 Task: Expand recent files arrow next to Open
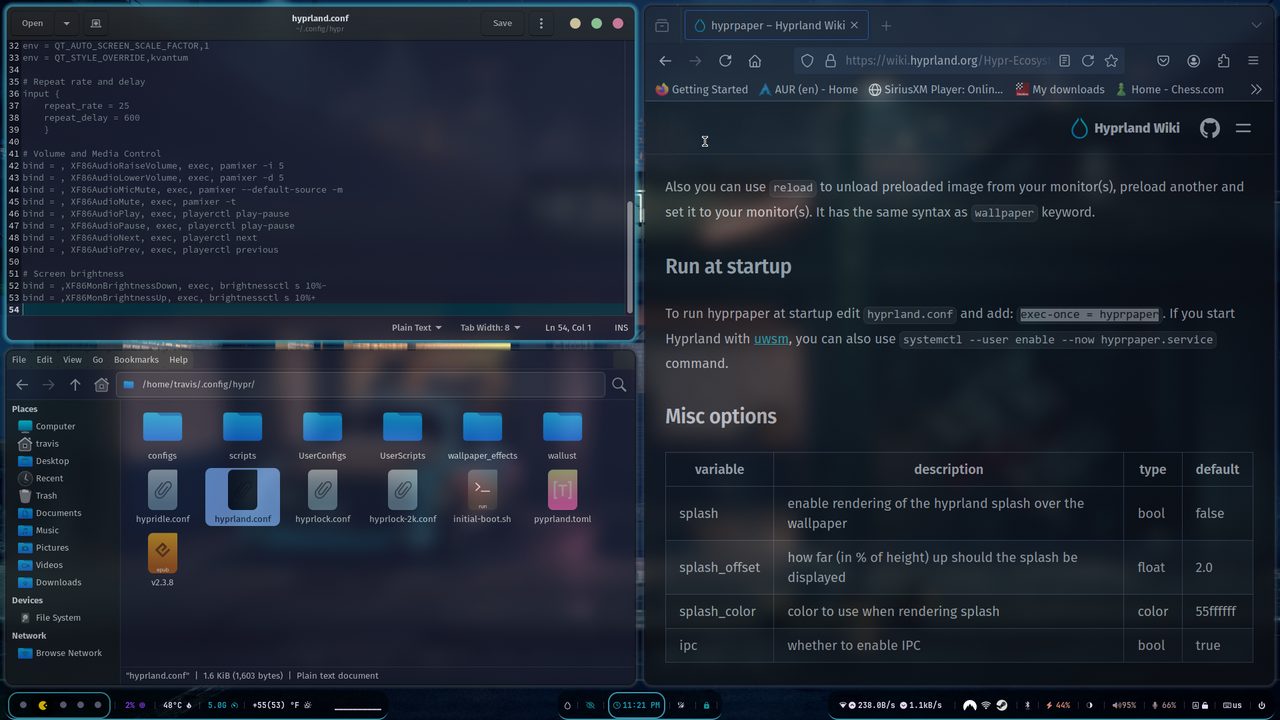point(66,23)
